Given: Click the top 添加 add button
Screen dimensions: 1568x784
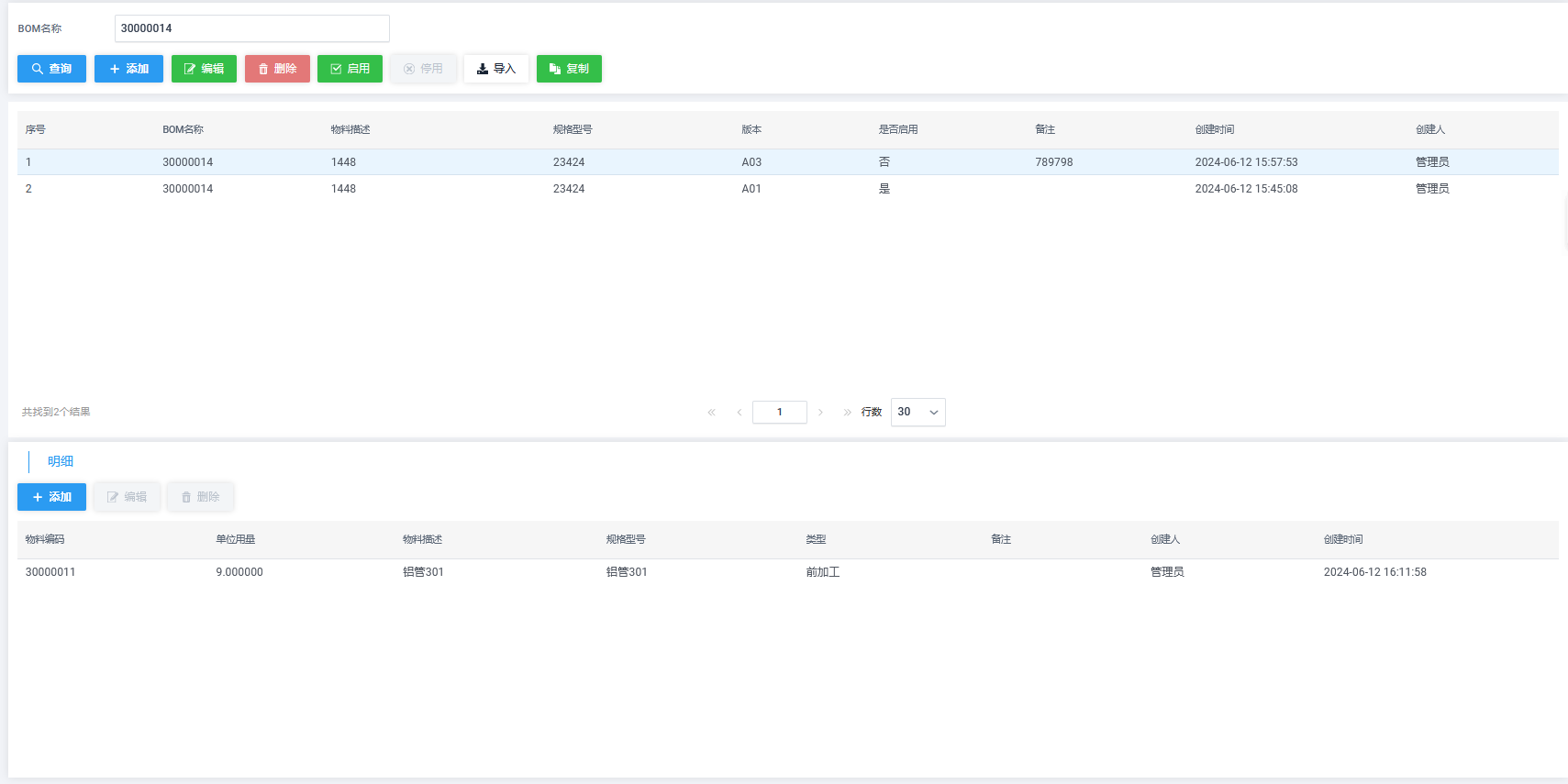Looking at the screenshot, I should 128,69.
